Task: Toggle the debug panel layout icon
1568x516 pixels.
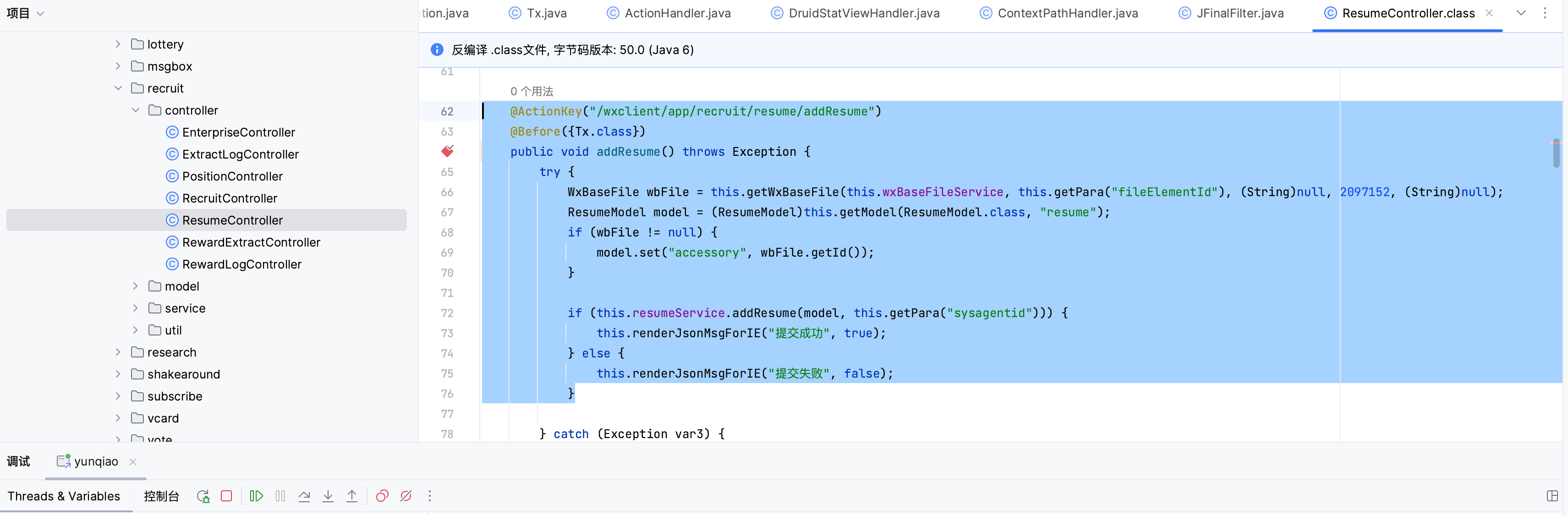Action: click(x=1552, y=497)
